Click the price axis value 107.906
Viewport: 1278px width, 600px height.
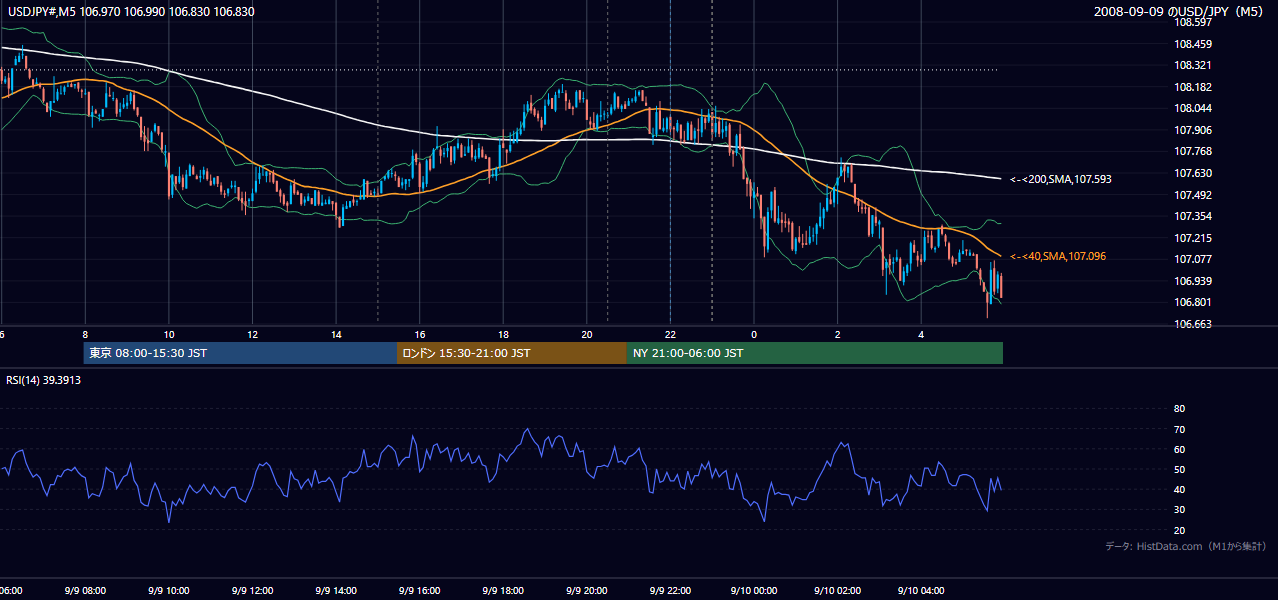point(1192,130)
